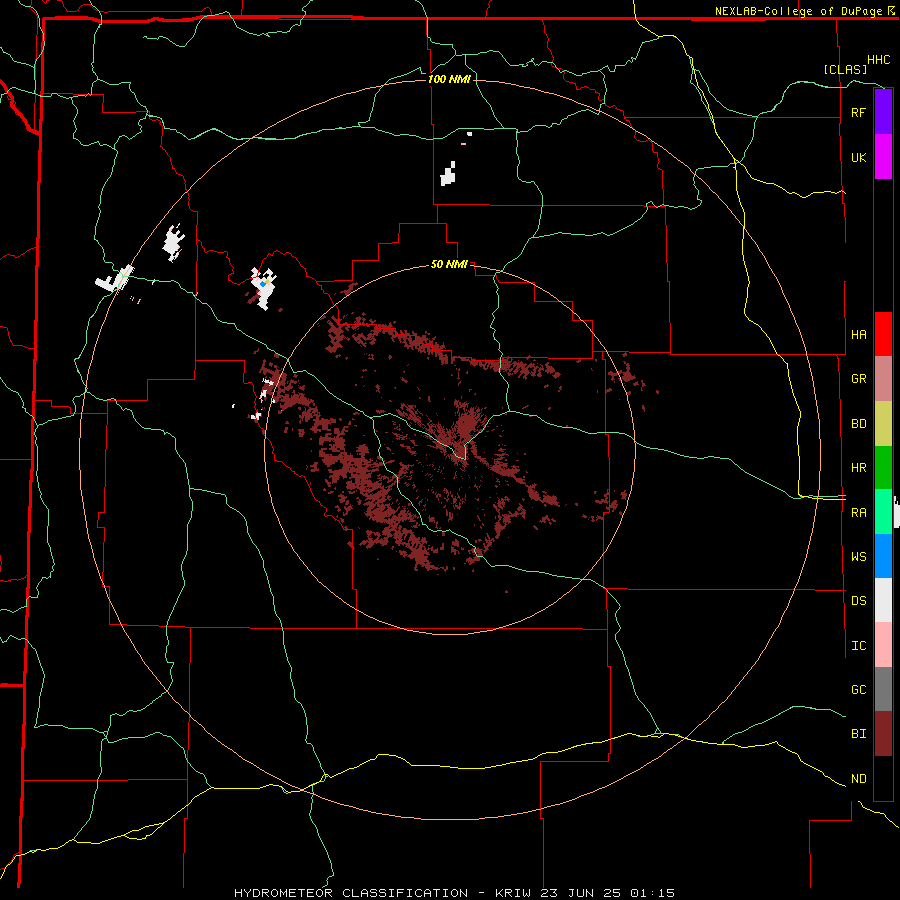Screen dimensions: 900x900
Task: Click the HR green legend swatch
Action: point(883,468)
